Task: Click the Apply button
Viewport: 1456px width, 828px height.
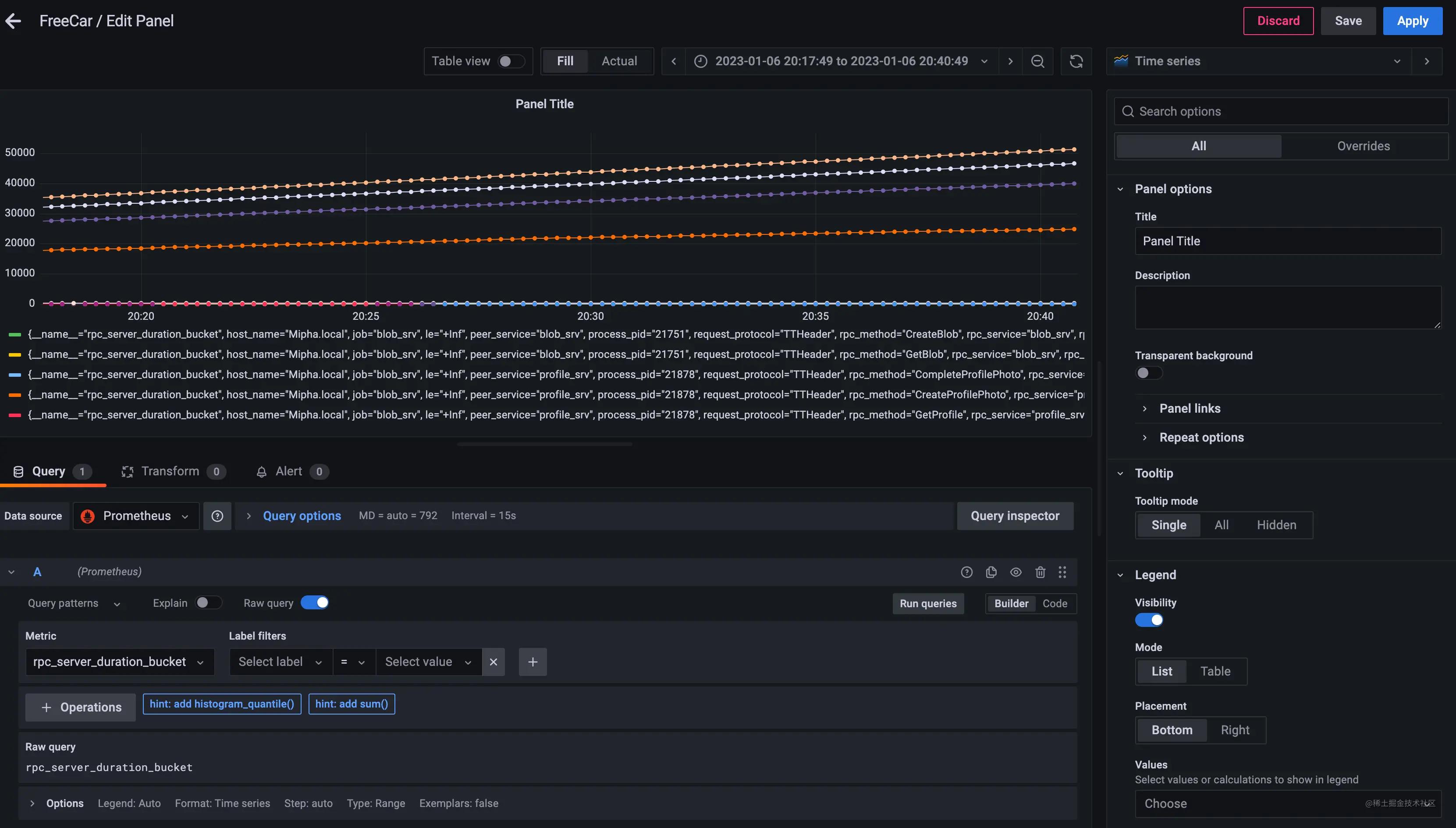Action: pos(1412,21)
